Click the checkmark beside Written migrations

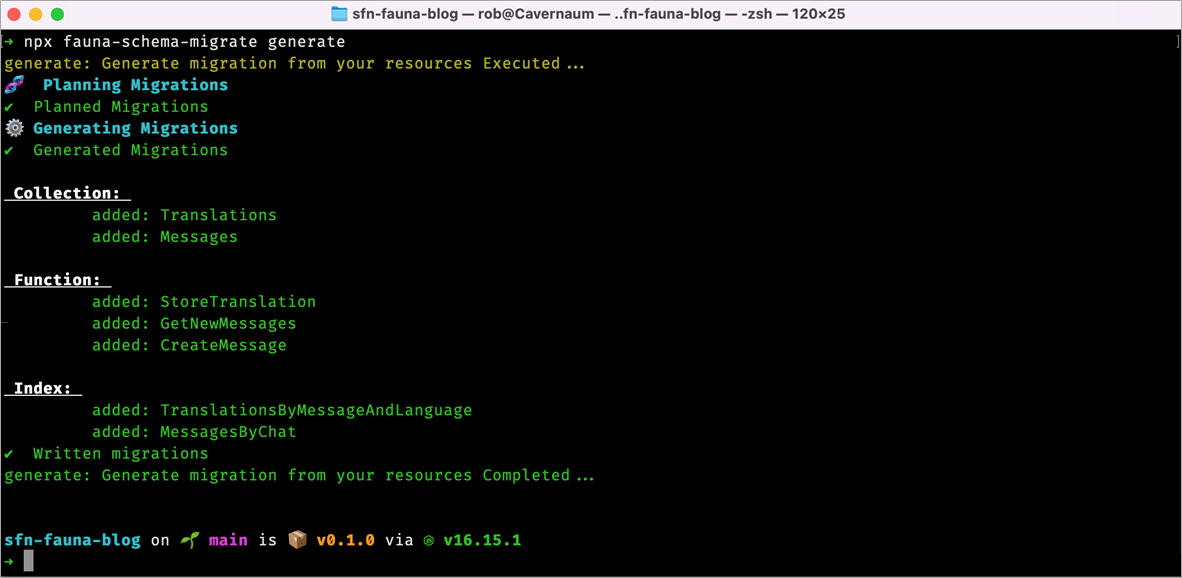tap(9, 454)
